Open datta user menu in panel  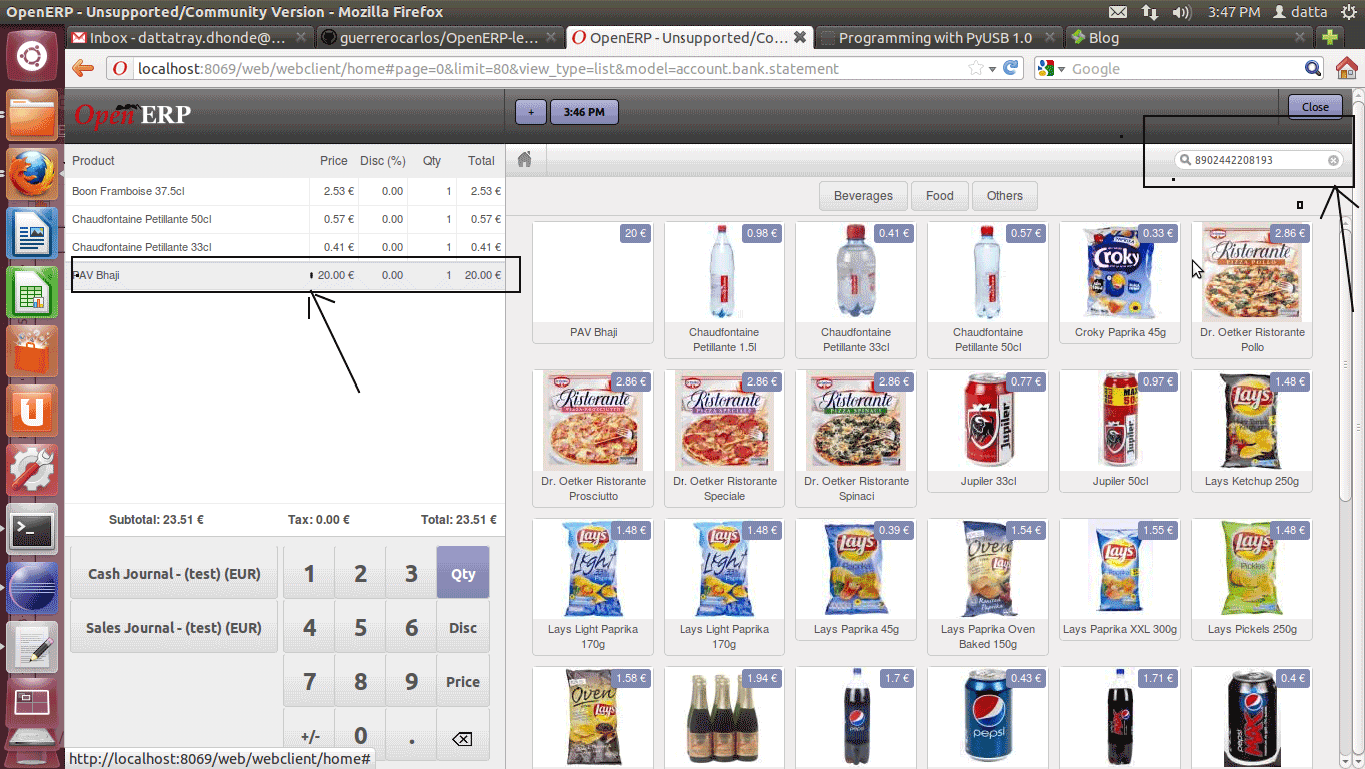tap(1300, 12)
